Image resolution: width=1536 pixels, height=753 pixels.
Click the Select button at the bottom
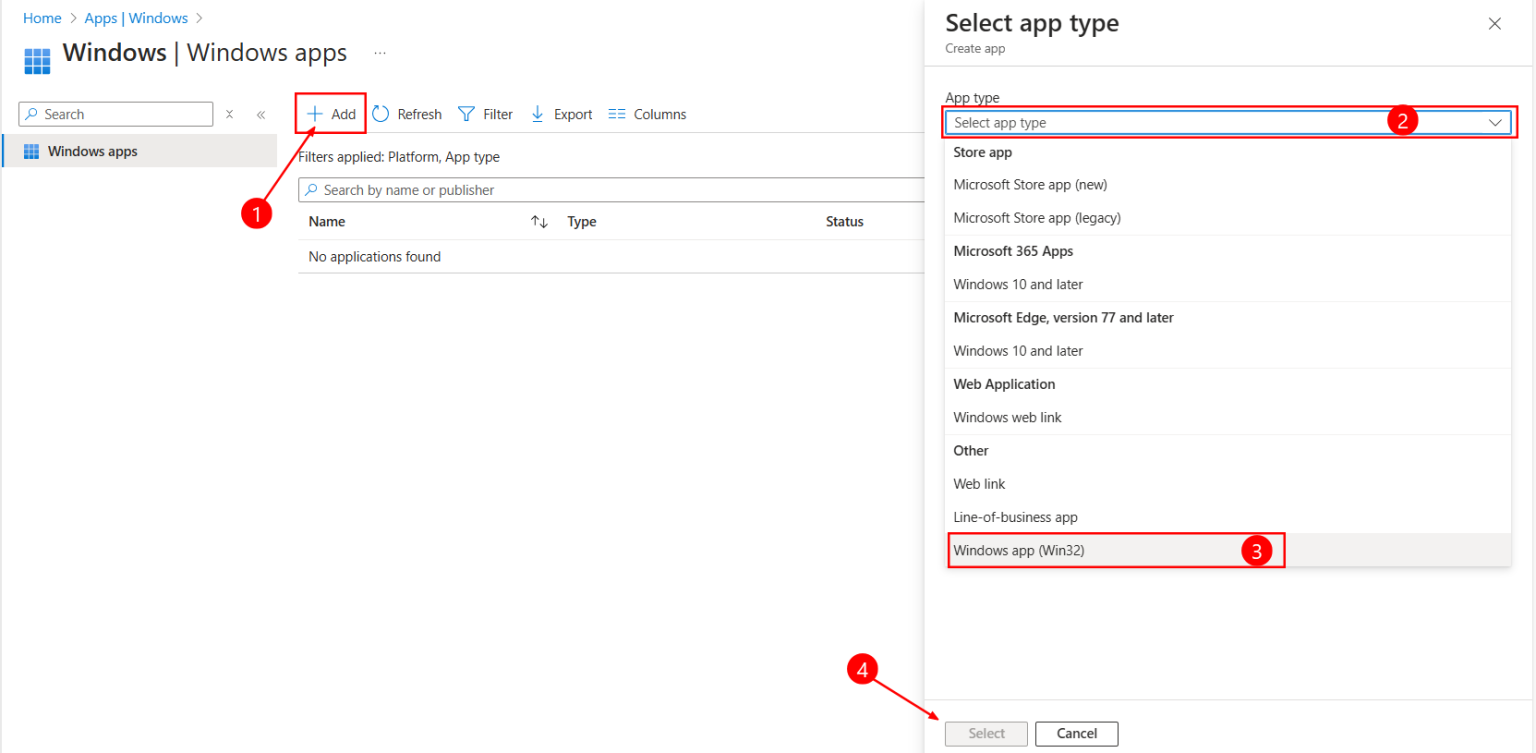click(985, 733)
